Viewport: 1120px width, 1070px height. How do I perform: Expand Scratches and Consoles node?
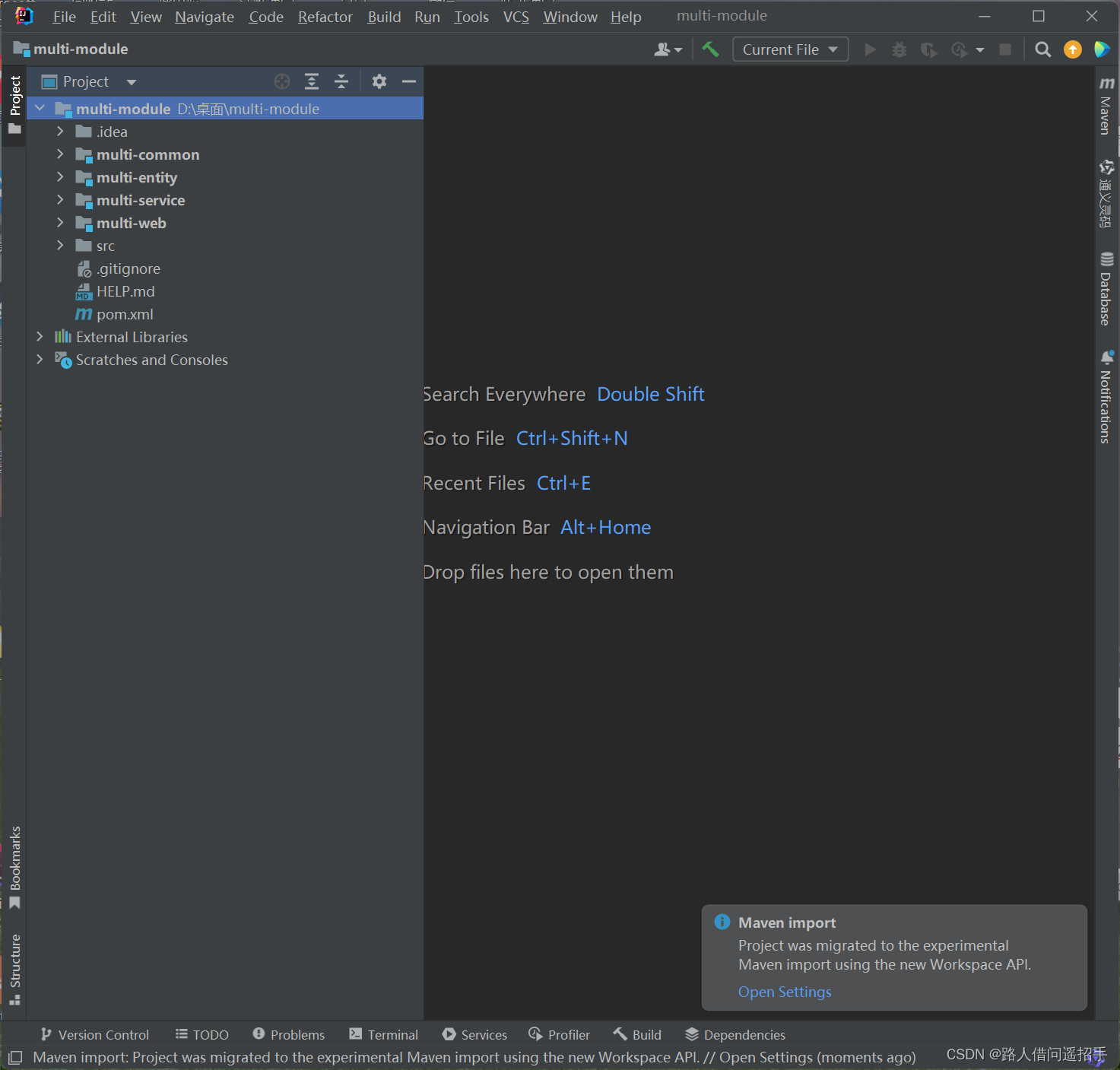pyautogui.click(x=40, y=359)
